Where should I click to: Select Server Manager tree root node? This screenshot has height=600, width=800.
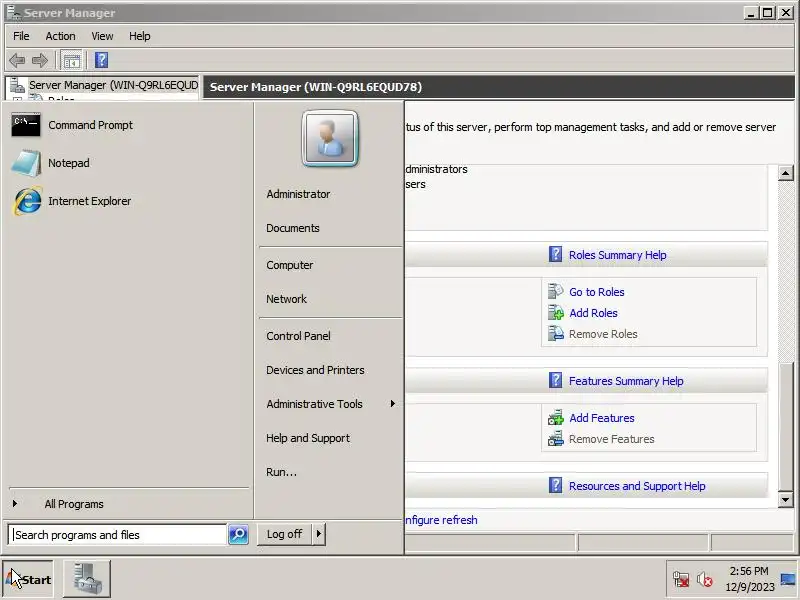point(113,85)
